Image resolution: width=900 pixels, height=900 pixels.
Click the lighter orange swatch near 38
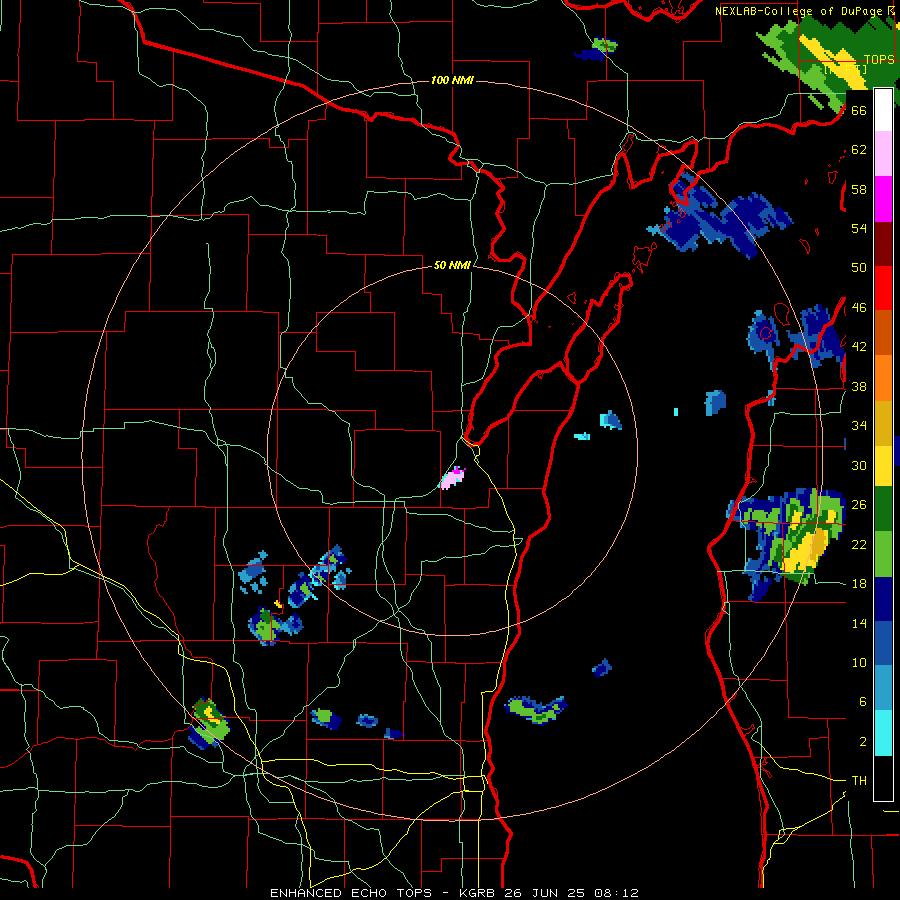883,377
